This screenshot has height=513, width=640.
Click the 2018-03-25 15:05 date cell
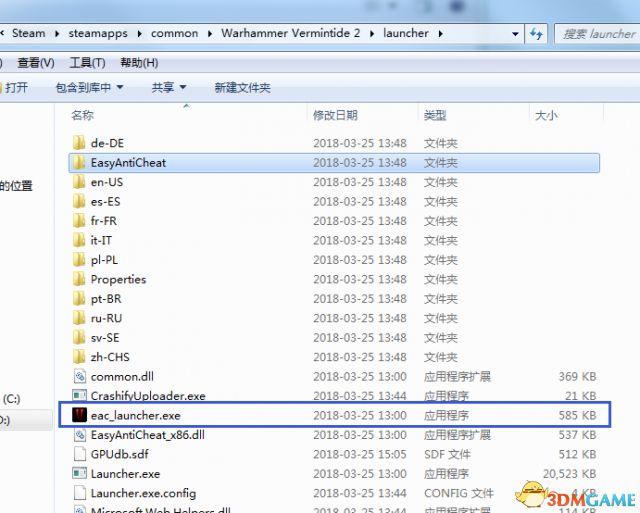[360, 454]
